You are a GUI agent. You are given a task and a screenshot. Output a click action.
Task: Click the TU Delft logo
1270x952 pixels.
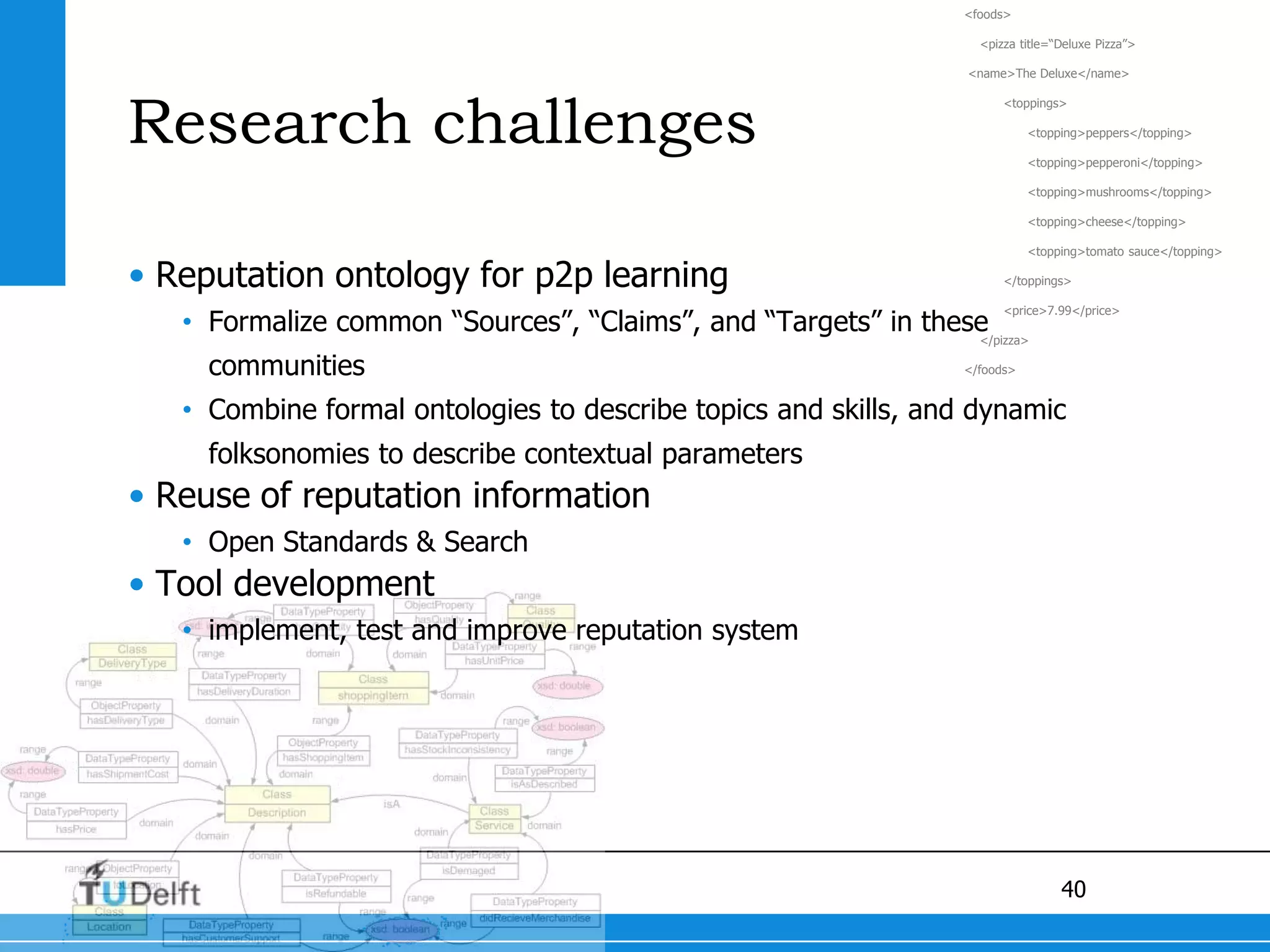pos(140,890)
